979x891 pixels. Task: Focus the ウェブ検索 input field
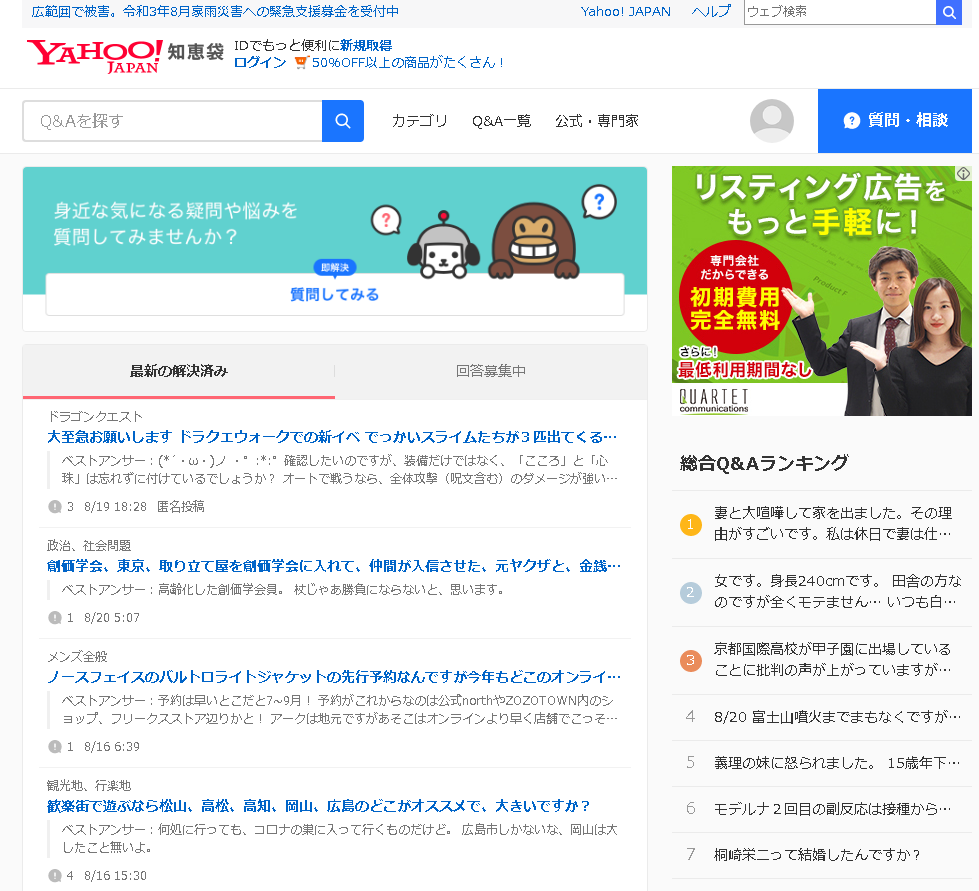[x=840, y=12]
